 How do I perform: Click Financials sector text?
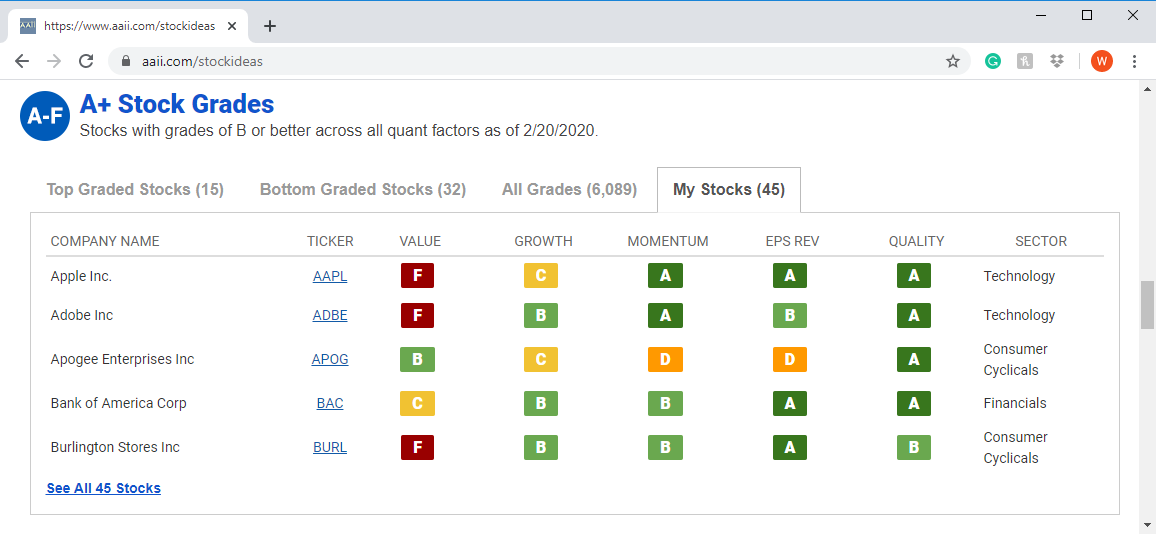coord(1015,403)
